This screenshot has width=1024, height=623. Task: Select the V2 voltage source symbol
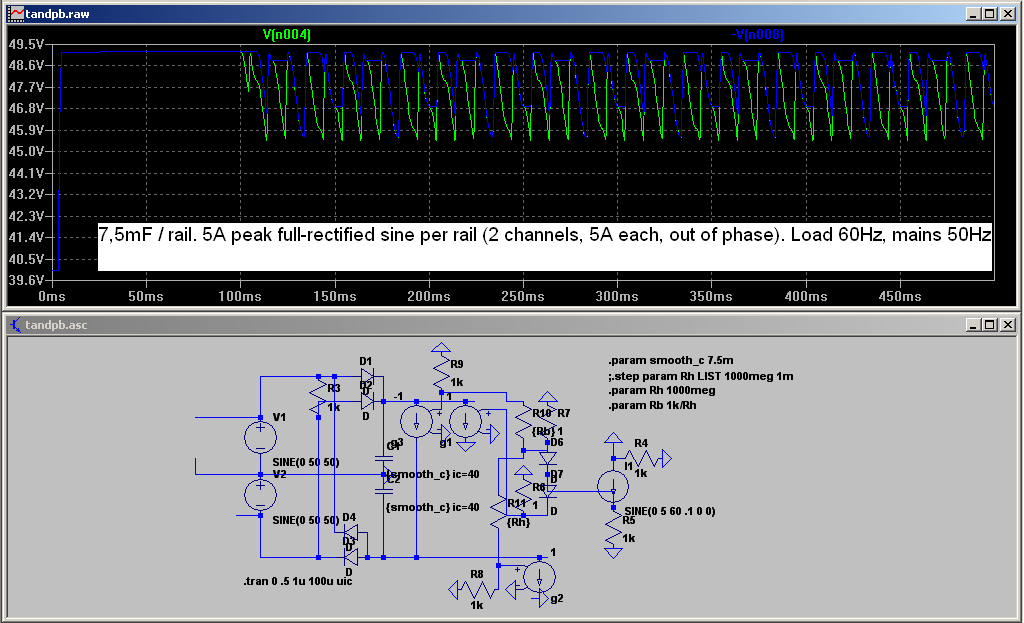pos(260,495)
